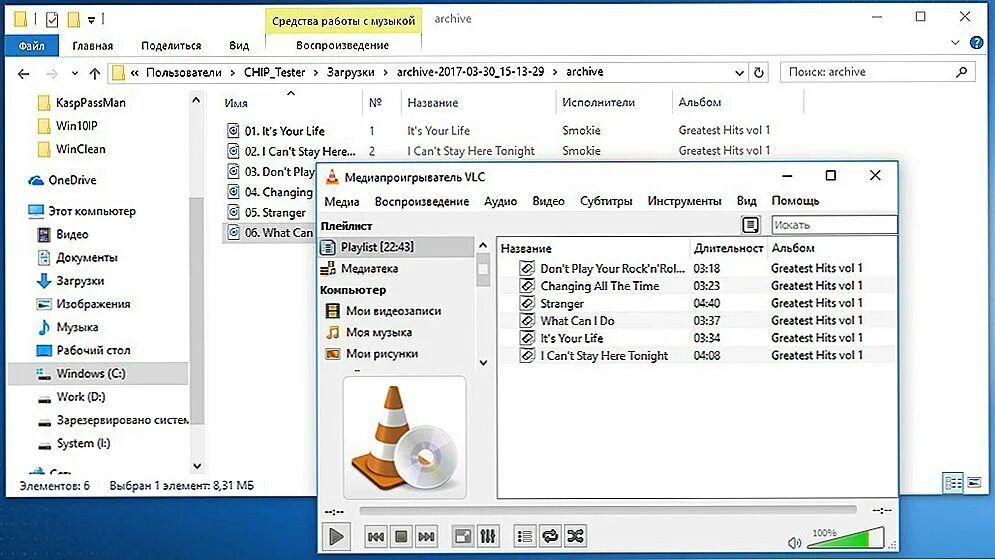Image resolution: width=995 pixels, height=560 pixels.
Task: Open the Аудио menu in VLC
Action: point(501,201)
